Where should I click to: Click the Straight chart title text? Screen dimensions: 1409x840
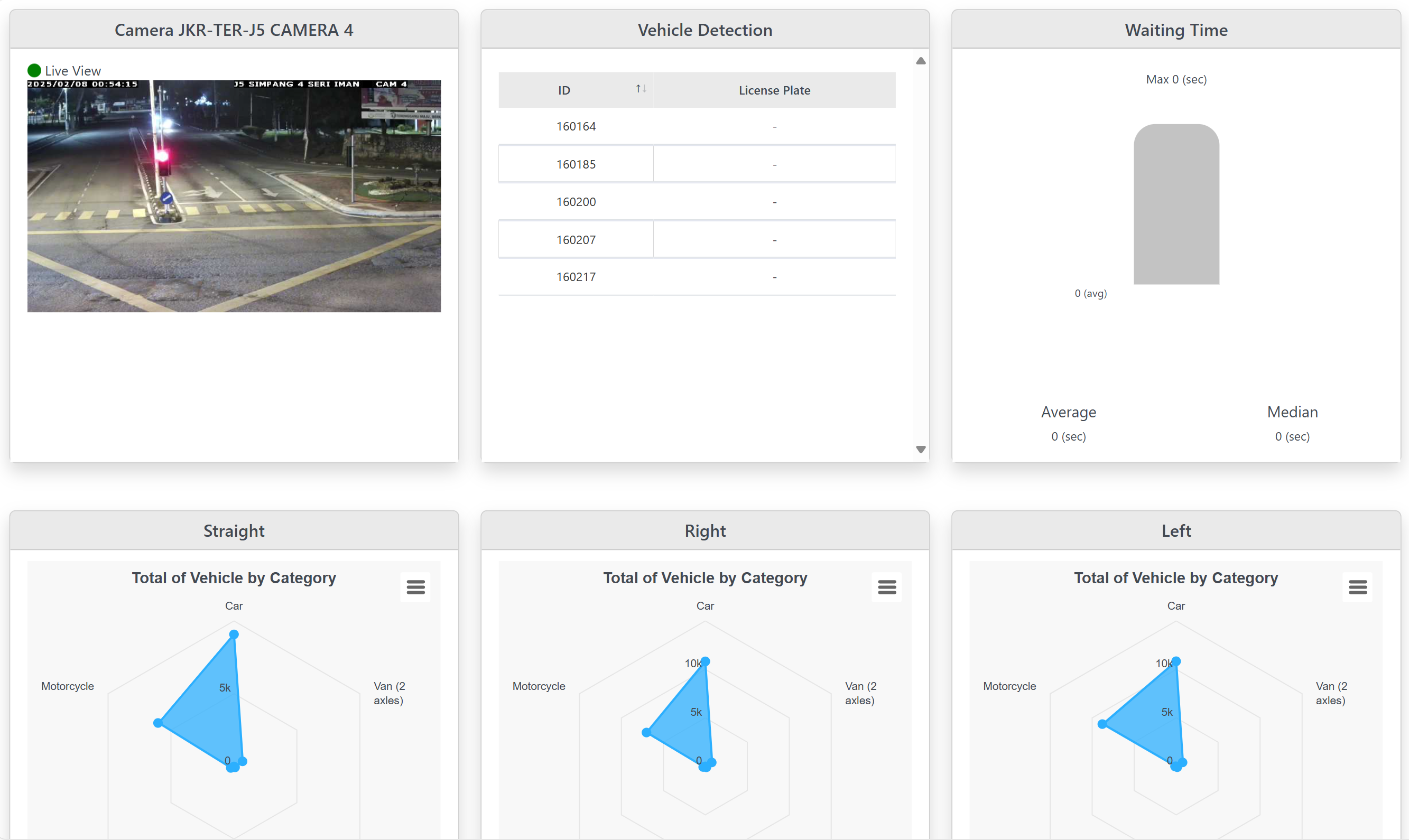point(234,577)
